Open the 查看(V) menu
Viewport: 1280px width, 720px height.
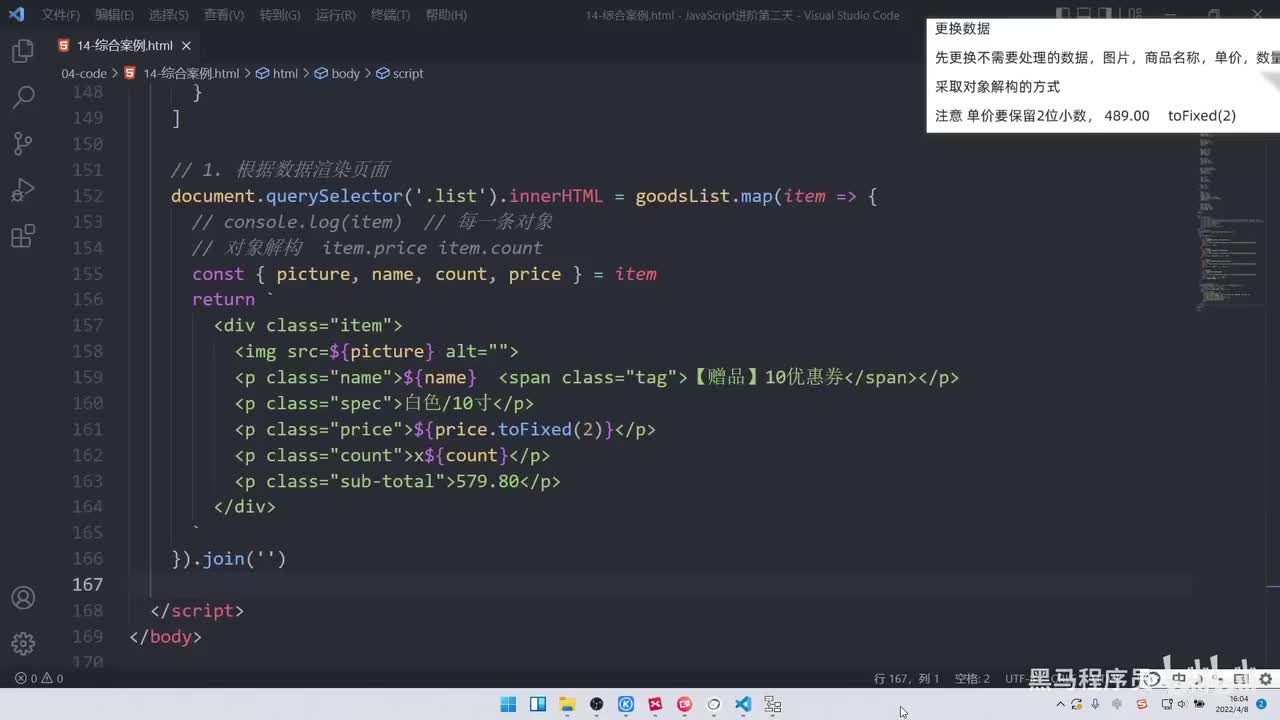(x=223, y=15)
